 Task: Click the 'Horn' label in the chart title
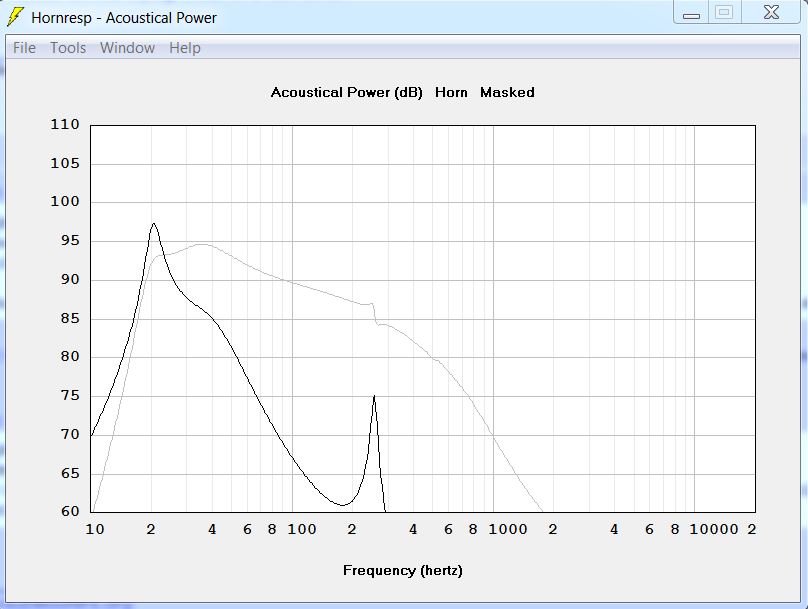(451, 92)
